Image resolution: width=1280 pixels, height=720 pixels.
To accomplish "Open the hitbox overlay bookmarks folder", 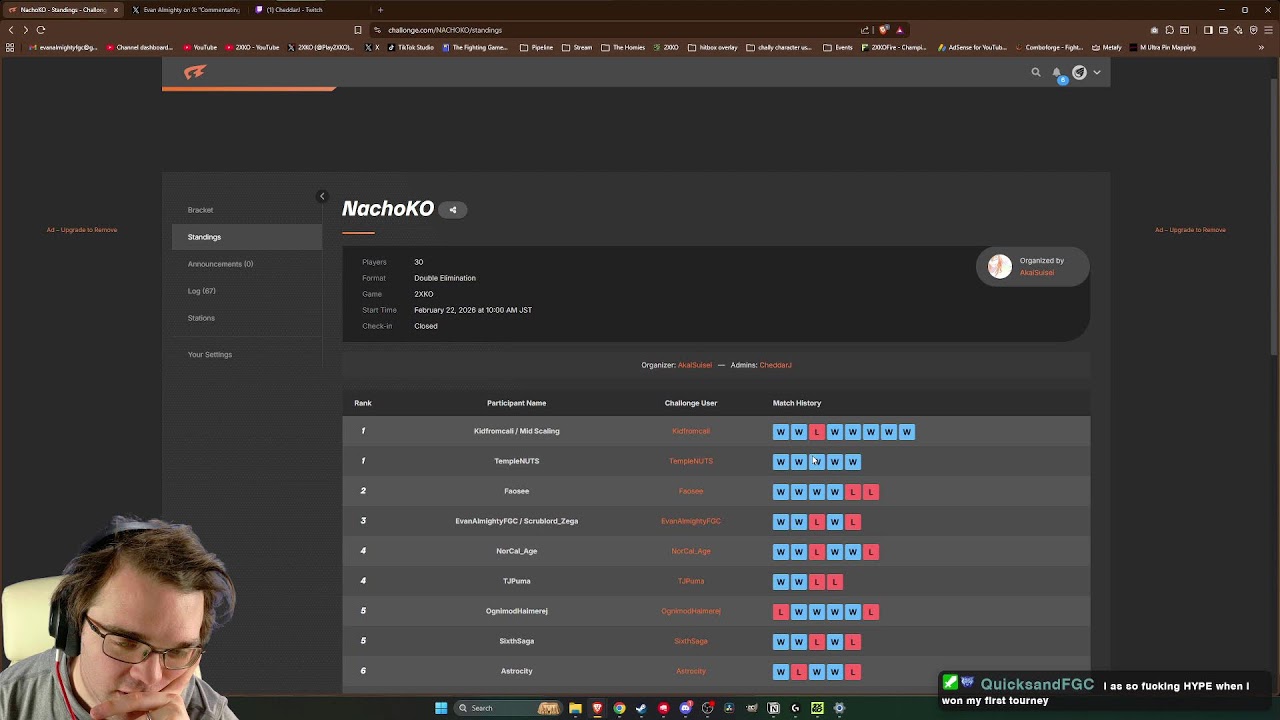I will [712, 47].
